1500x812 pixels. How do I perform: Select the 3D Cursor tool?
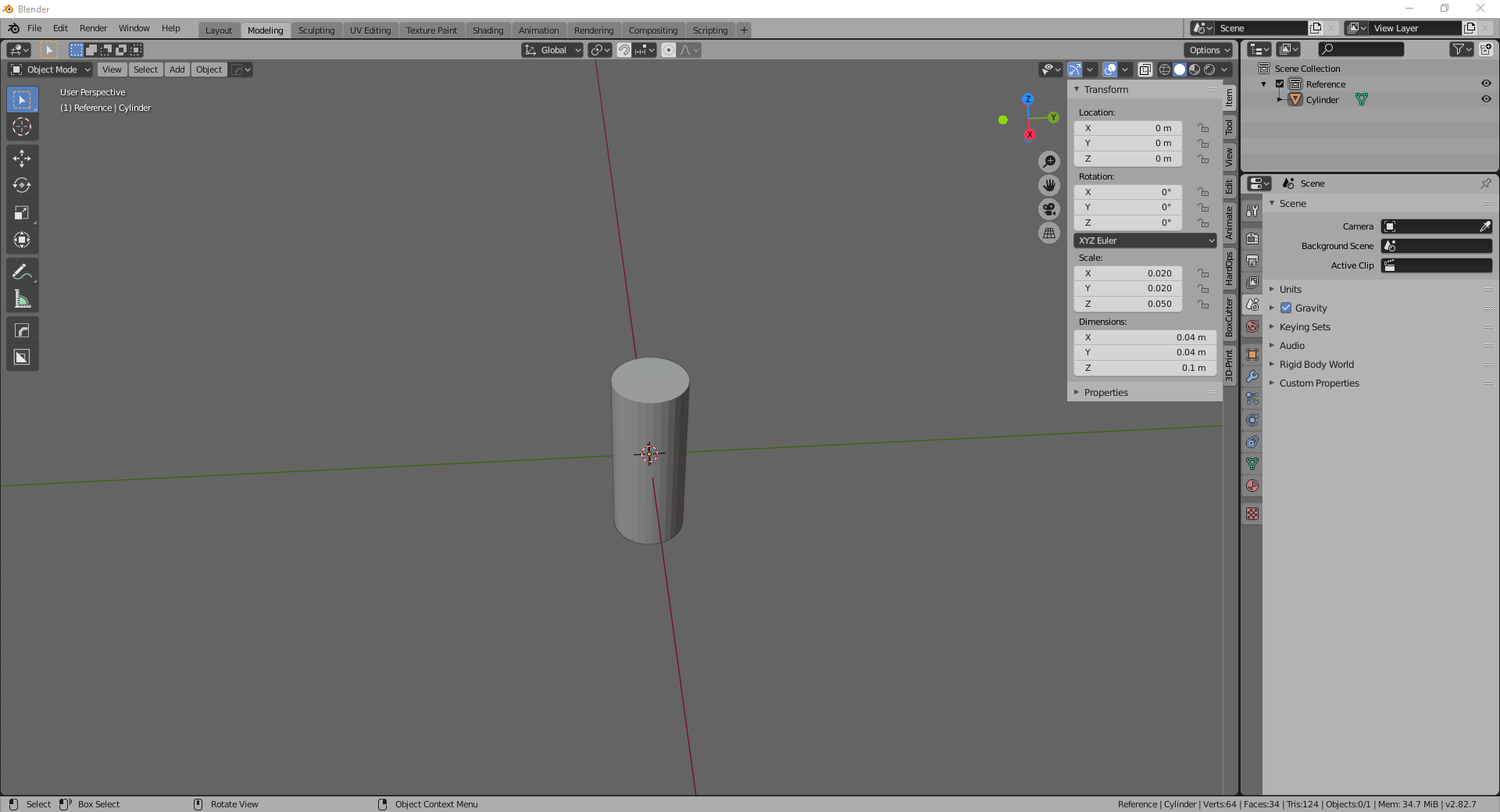(22, 126)
